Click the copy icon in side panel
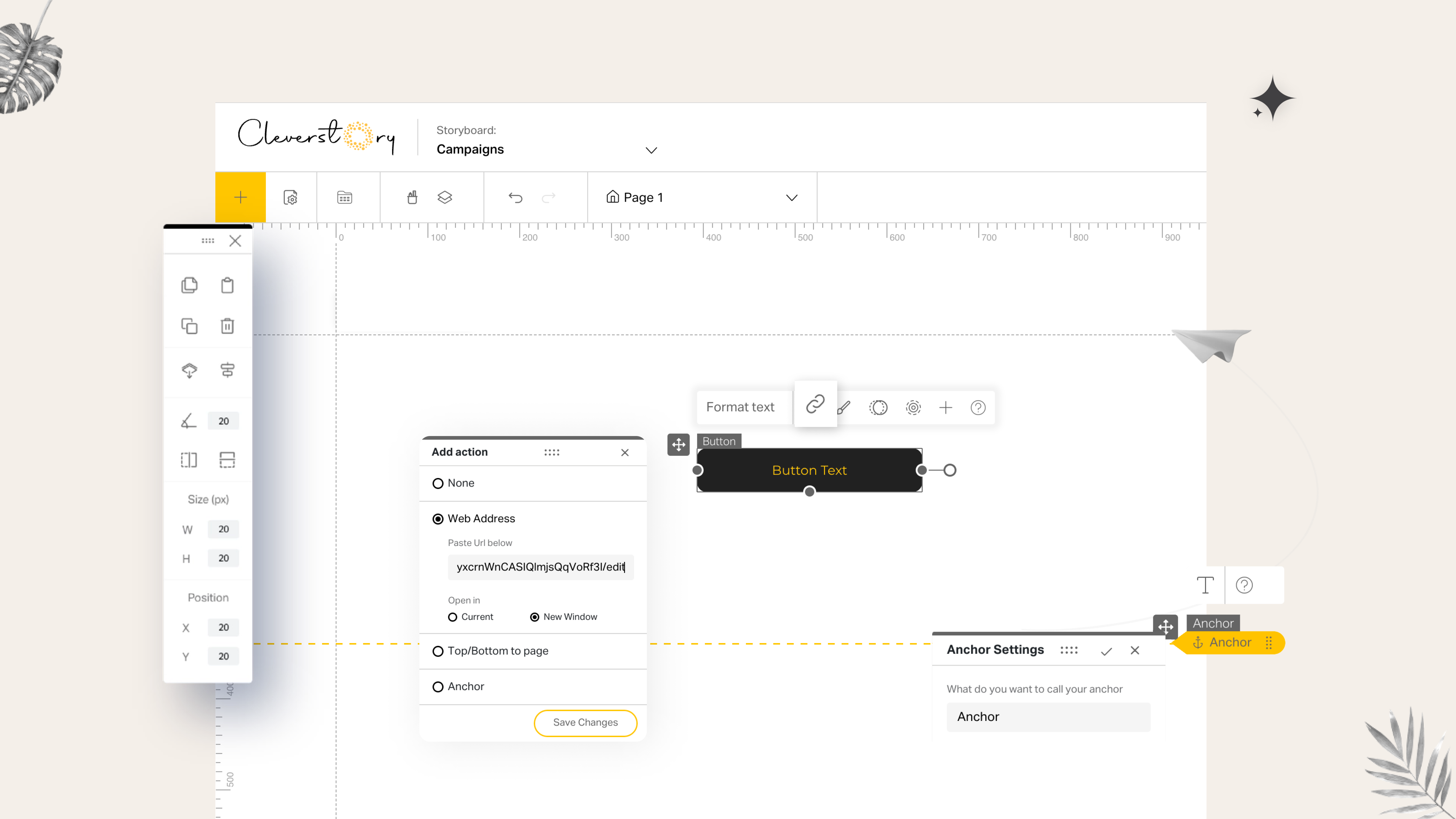Screen dimensions: 1456x819 point(189,285)
